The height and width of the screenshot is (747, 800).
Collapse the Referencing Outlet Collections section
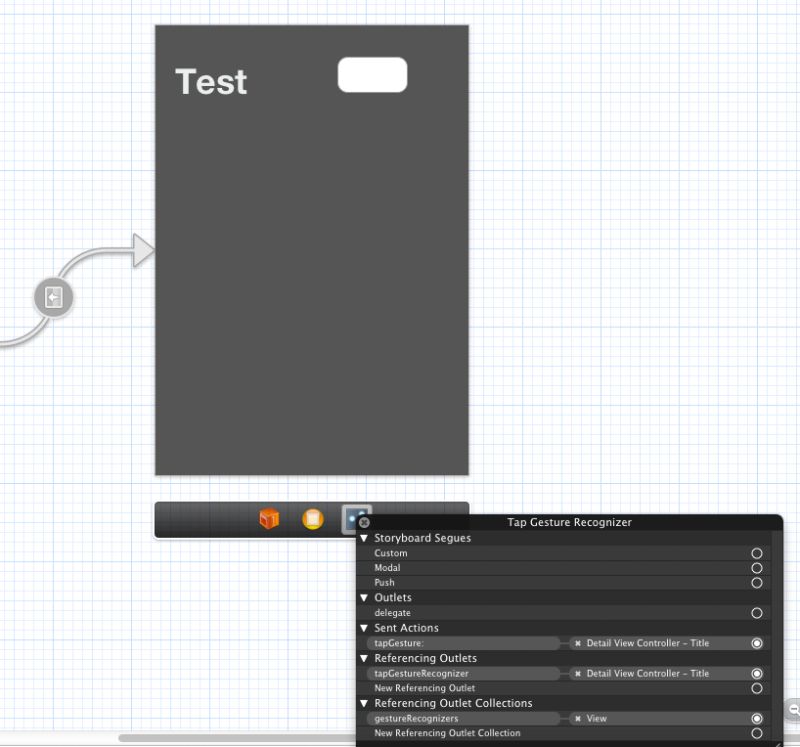[x=364, y=703]
